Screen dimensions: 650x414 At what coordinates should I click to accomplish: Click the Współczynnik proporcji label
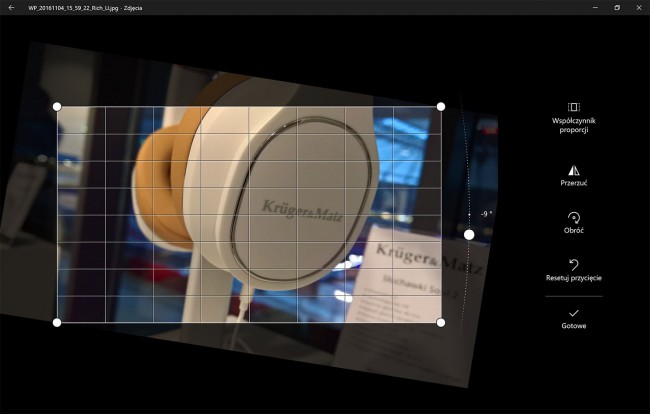tap(574, 125)
